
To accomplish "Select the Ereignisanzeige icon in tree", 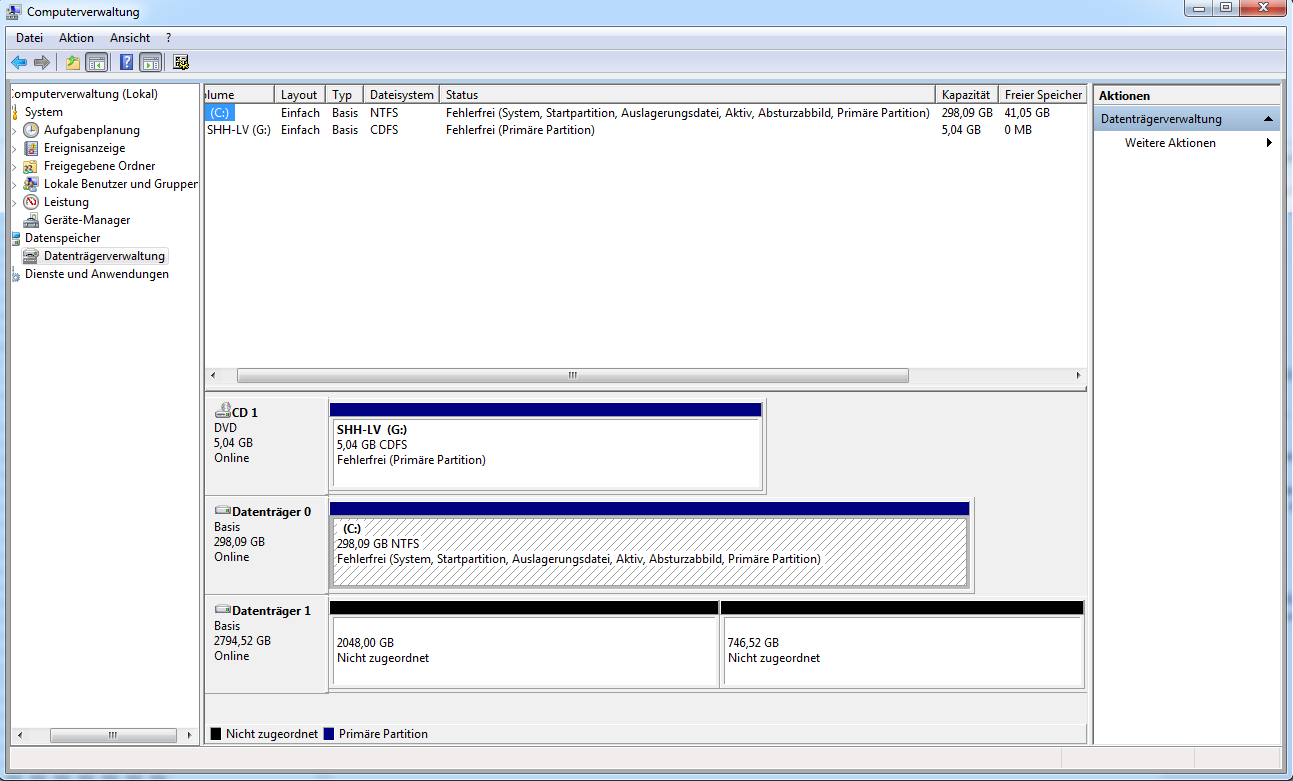I will point(32,148).
